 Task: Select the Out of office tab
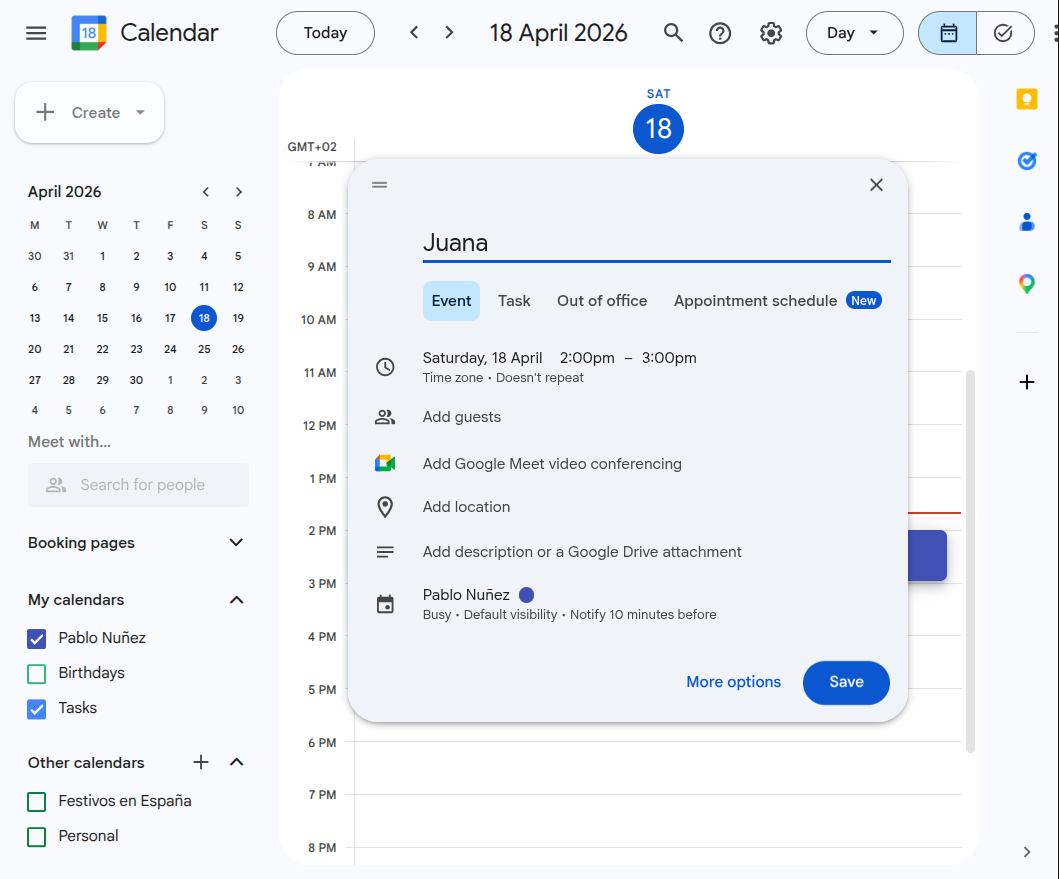coord(602,300)
